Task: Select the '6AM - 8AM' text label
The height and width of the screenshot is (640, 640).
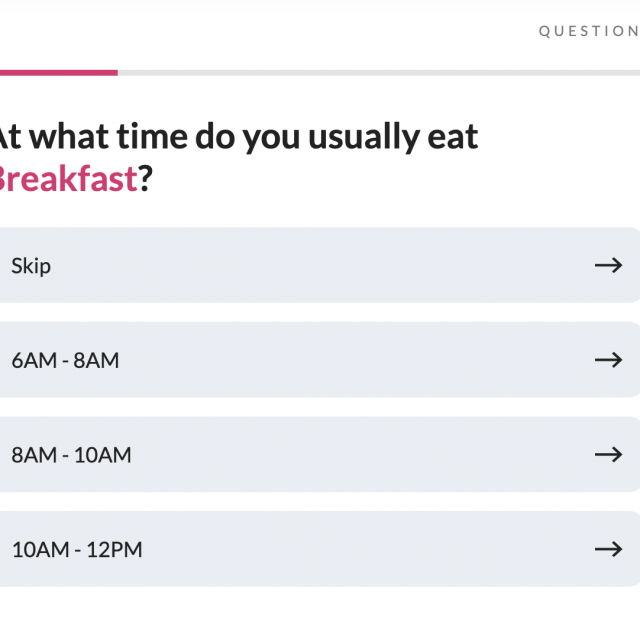Action: click(65, 361)
